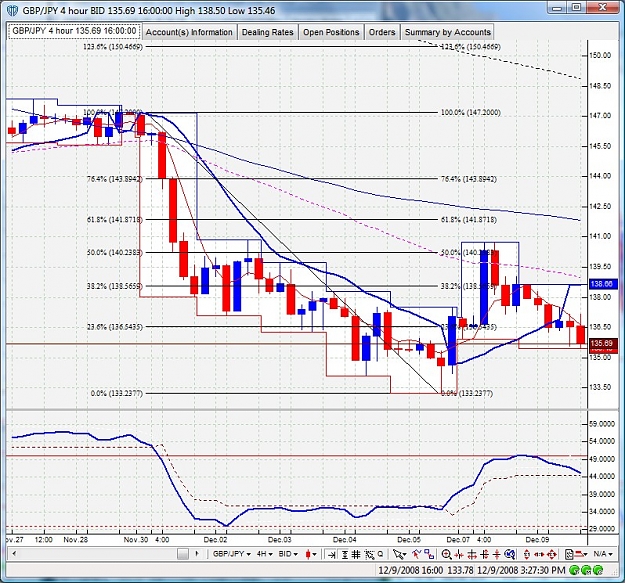Open the candlestick chart type dropdown

311,554
